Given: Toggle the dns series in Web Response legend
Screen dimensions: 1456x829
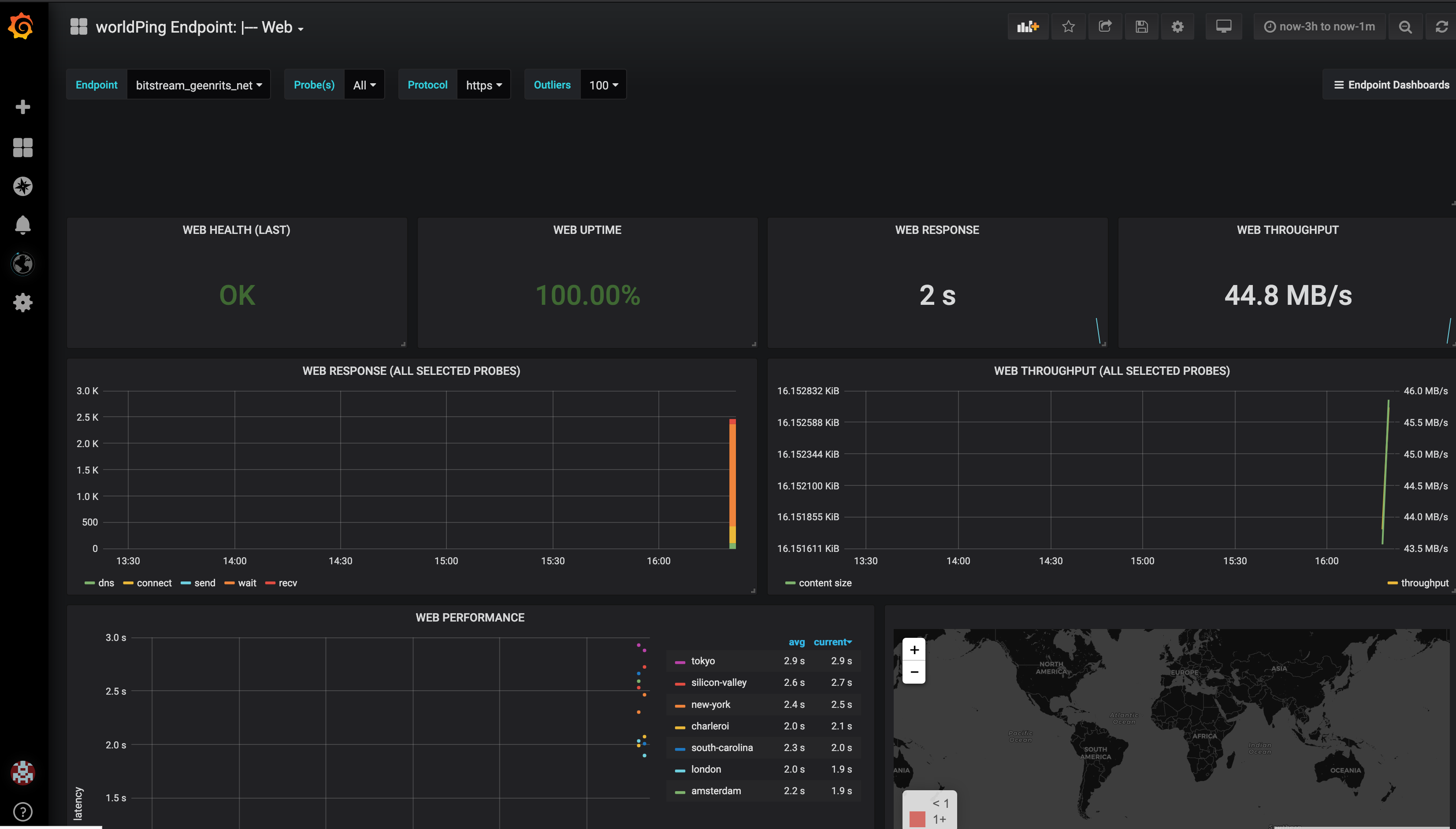Looking at the screenshot, I should [x=105, y=582].
